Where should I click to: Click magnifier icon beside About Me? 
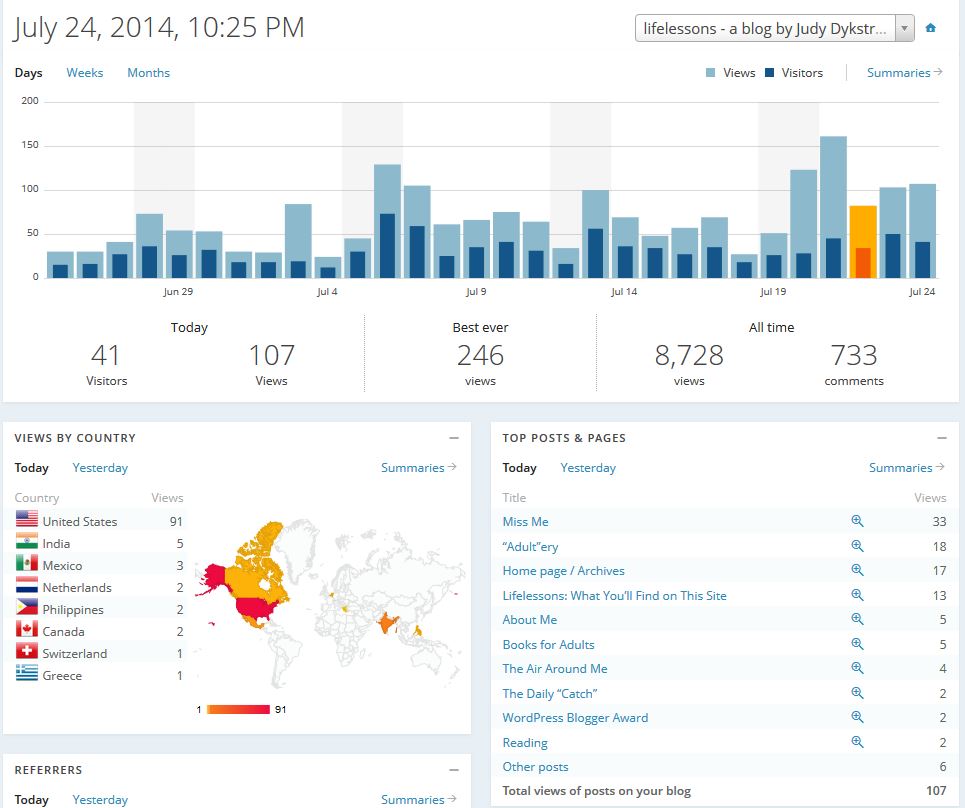coord(857,619)
